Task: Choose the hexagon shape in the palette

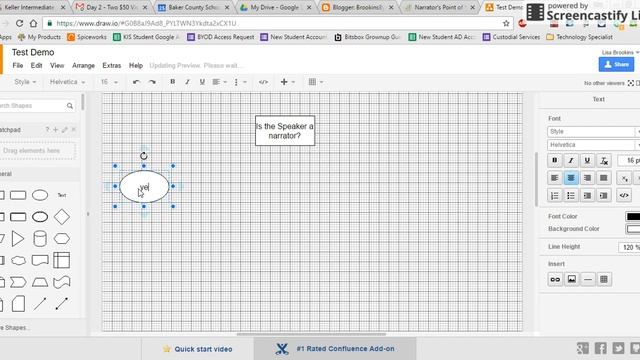Action: click(x=62, y=239)
